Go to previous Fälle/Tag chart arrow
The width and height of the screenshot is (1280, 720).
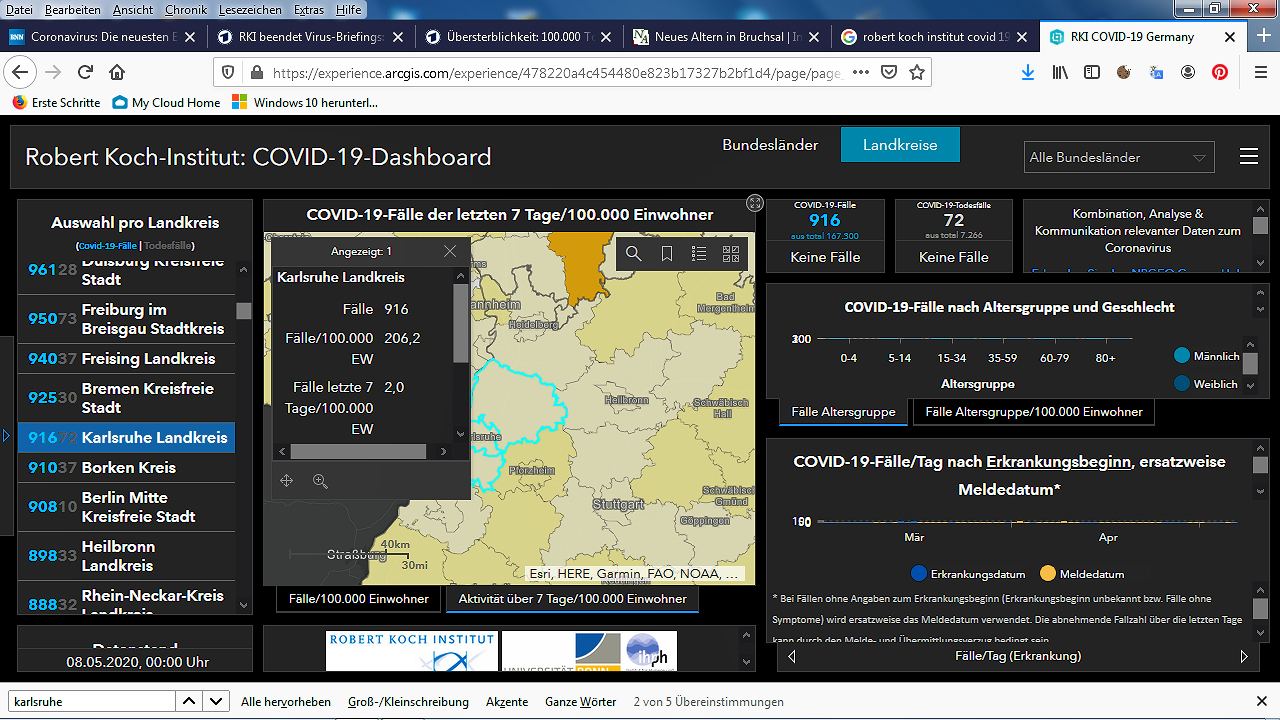click(792, 656)
